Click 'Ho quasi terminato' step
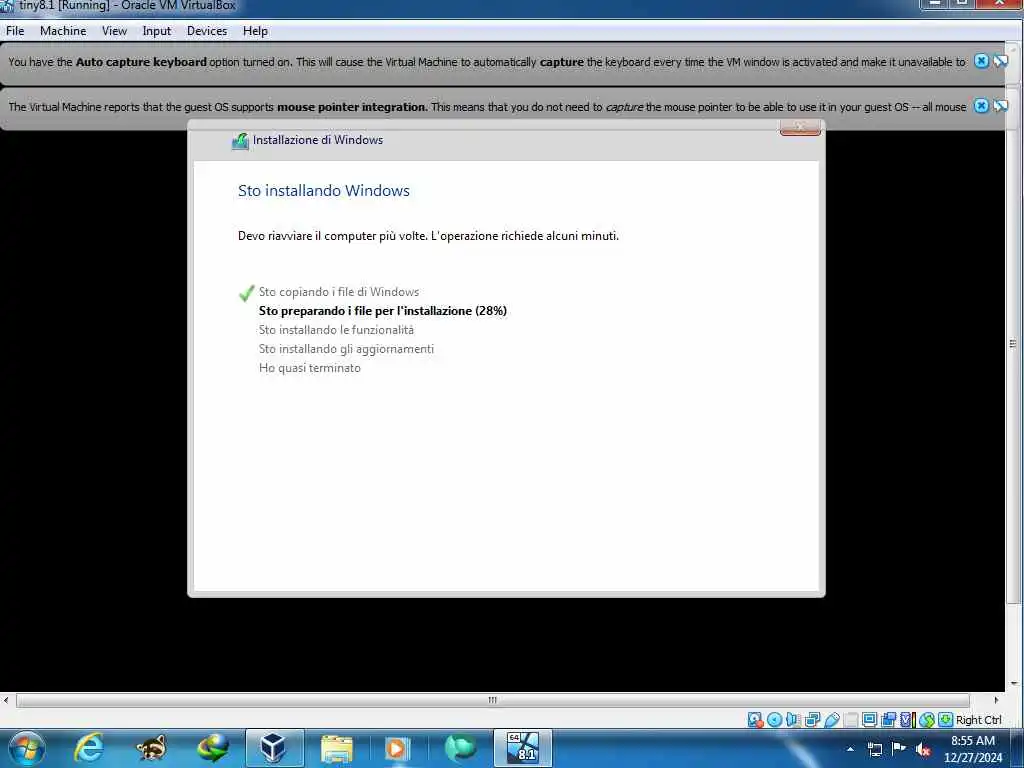 click(310, 368)
